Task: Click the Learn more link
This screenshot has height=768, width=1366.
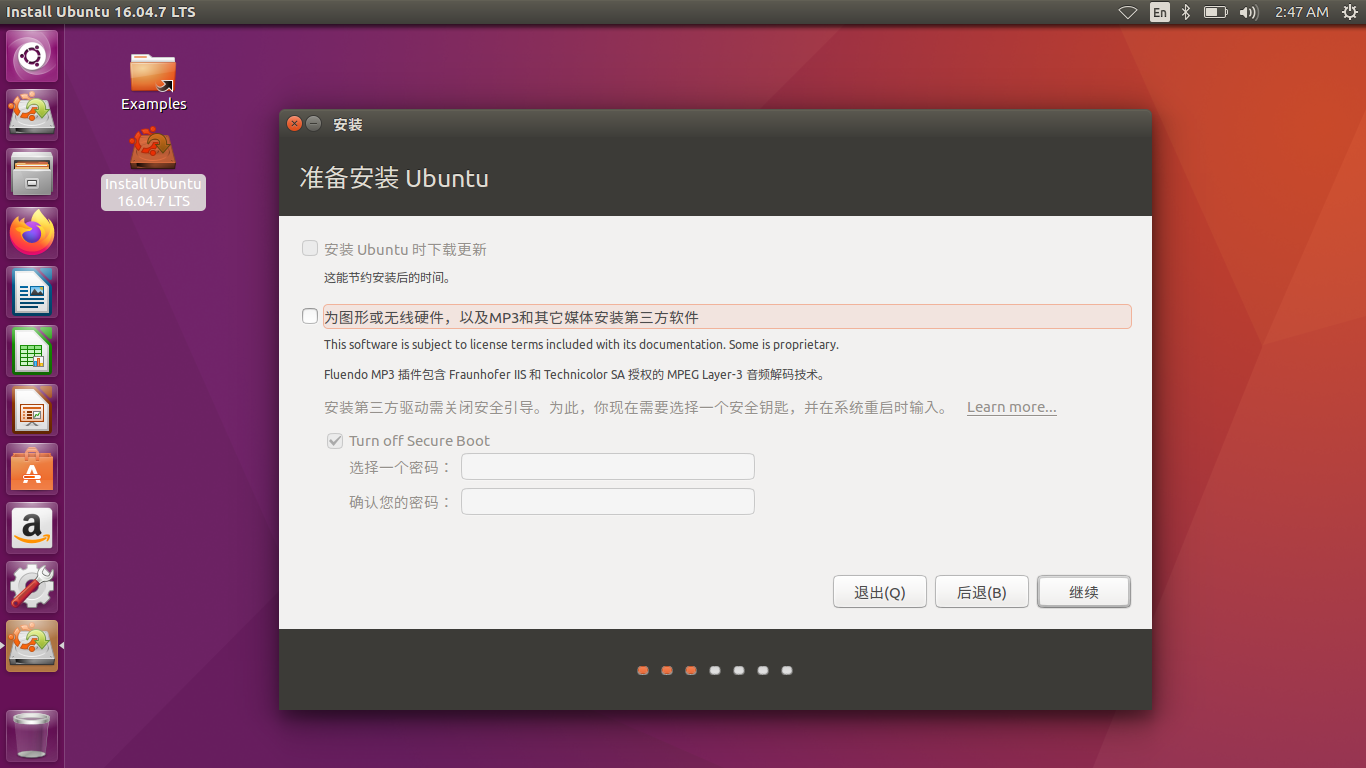Action: point(1011,407)
